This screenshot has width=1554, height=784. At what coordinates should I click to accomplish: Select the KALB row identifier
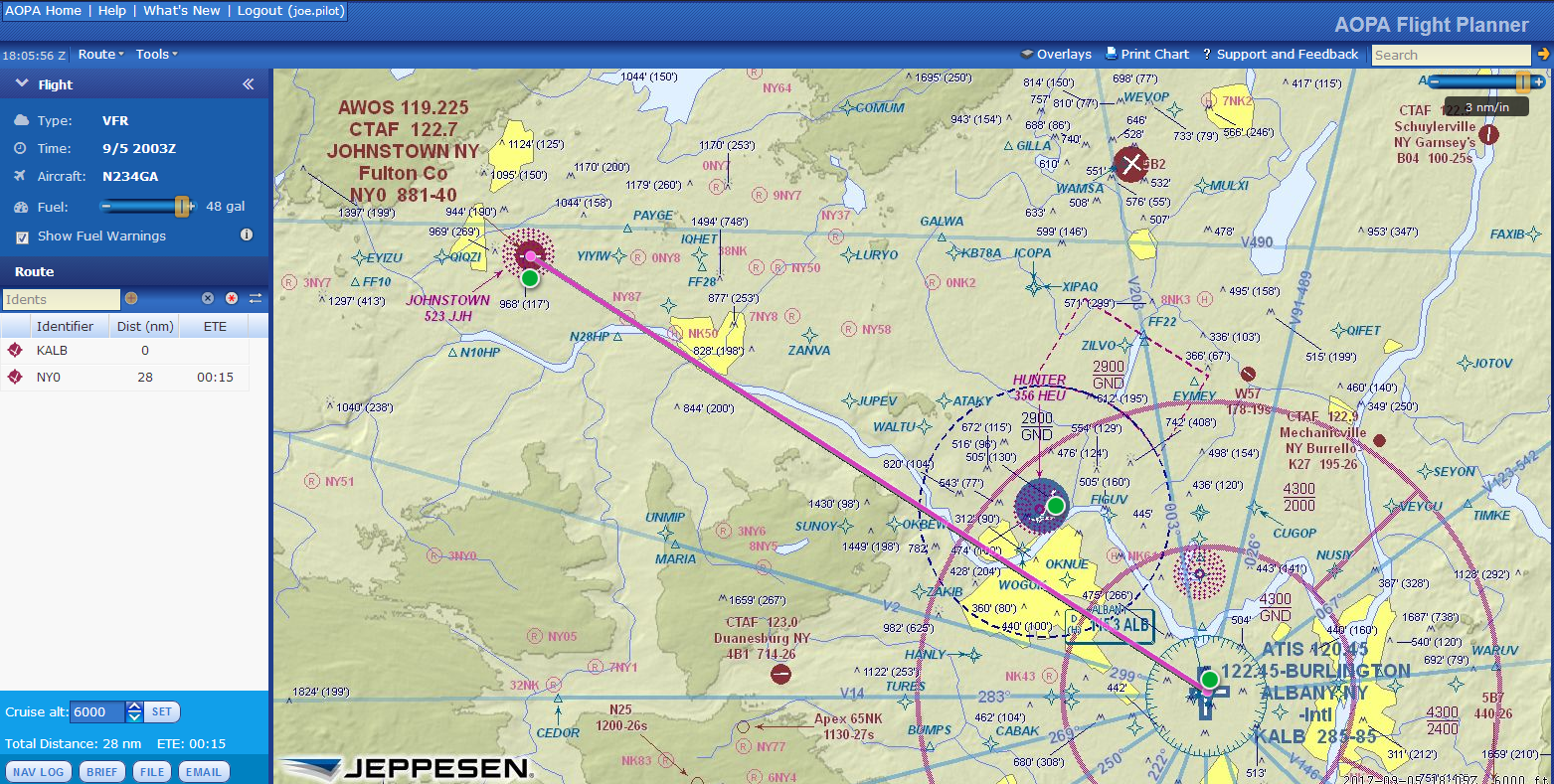tap(52, 350)
